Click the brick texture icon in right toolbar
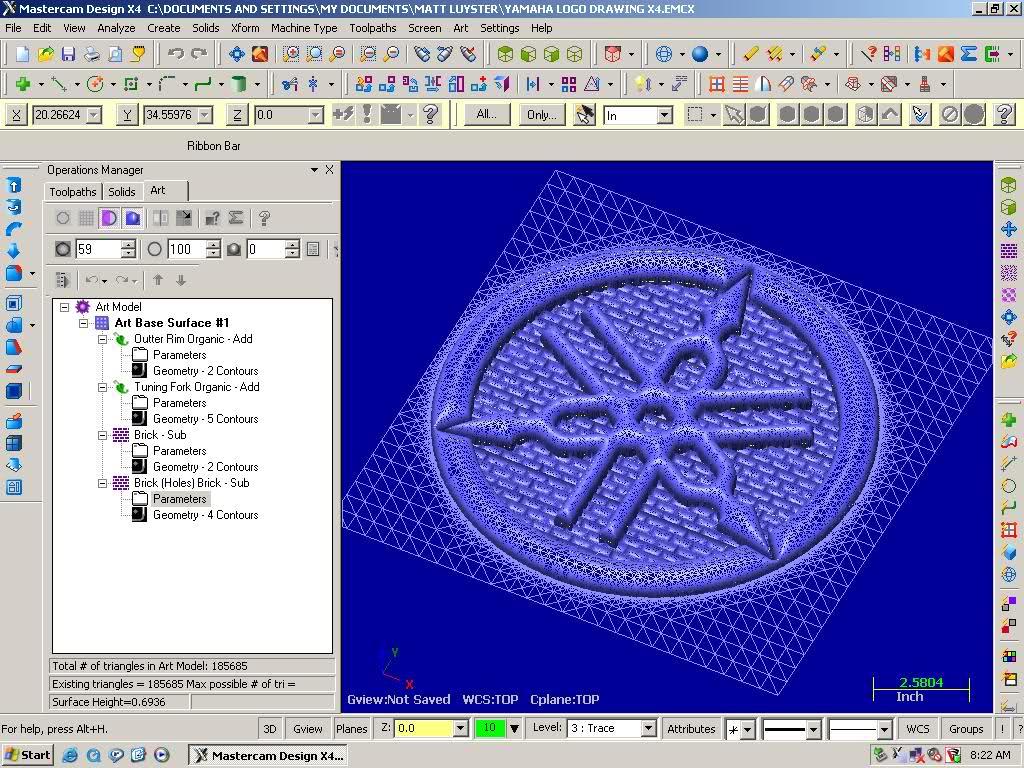Image resolution: width=1024 pixels, height=768 pixels. tap(1009, 251)
